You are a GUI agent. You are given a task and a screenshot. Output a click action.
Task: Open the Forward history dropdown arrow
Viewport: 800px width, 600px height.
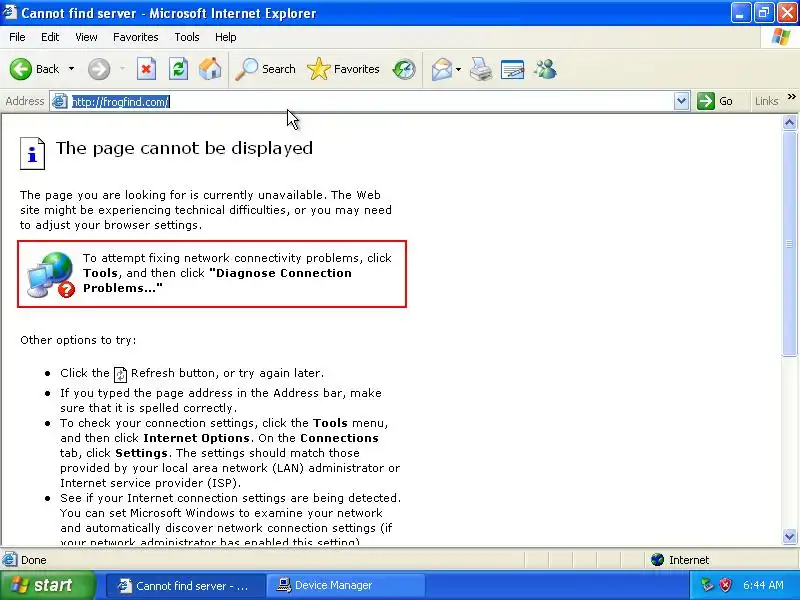point(122,69)
